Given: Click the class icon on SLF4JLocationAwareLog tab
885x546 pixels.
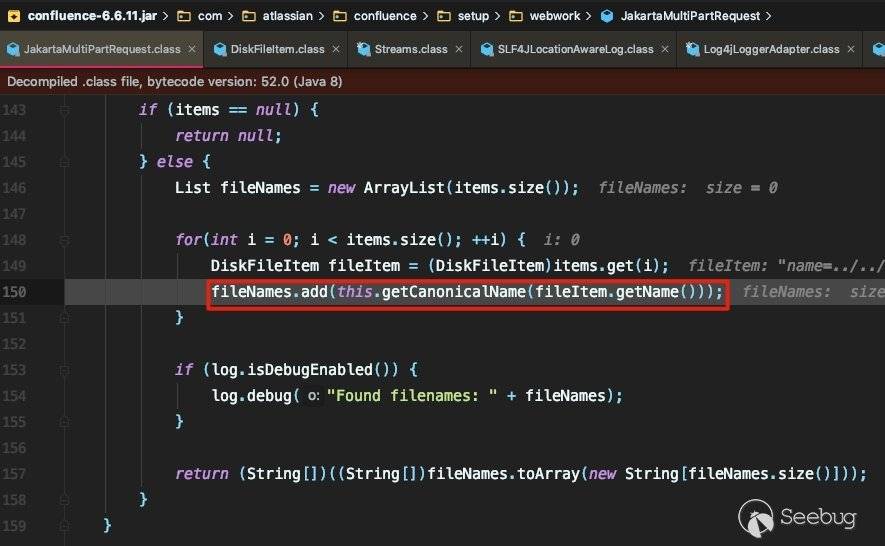Looking at the screenshot, I should pos(487,50).
